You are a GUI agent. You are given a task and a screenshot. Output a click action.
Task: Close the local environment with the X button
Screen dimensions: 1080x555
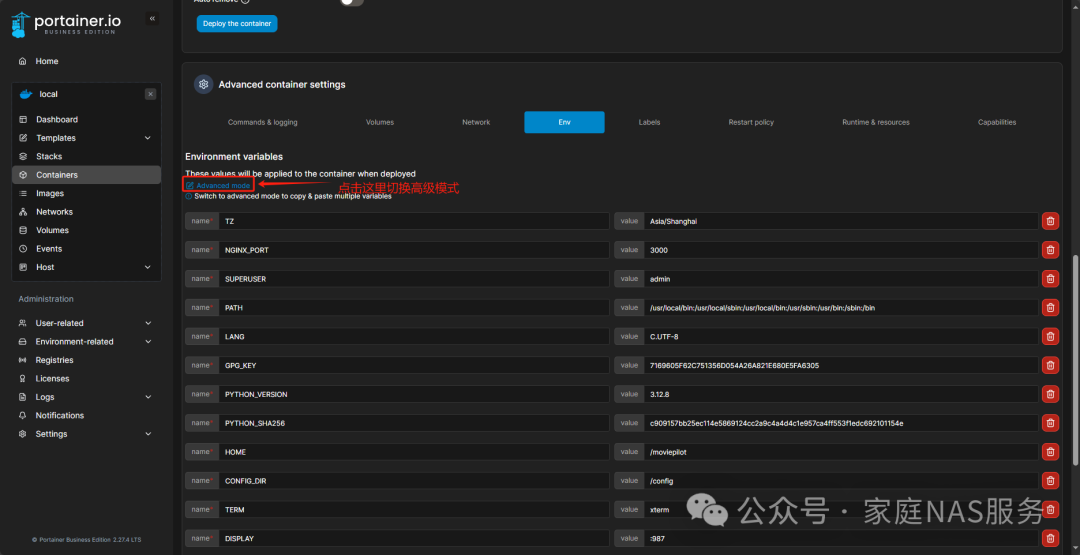[x=150, y=94]
